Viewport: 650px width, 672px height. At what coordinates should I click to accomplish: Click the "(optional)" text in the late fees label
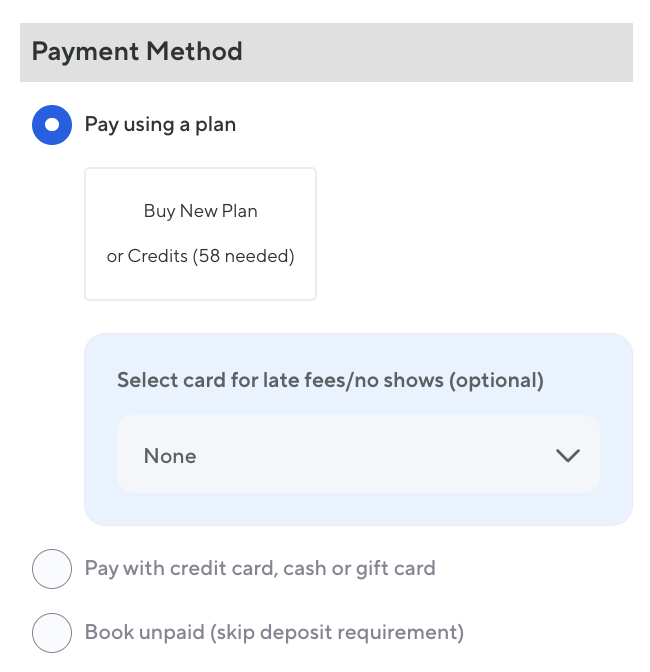[x=497, y=380]
